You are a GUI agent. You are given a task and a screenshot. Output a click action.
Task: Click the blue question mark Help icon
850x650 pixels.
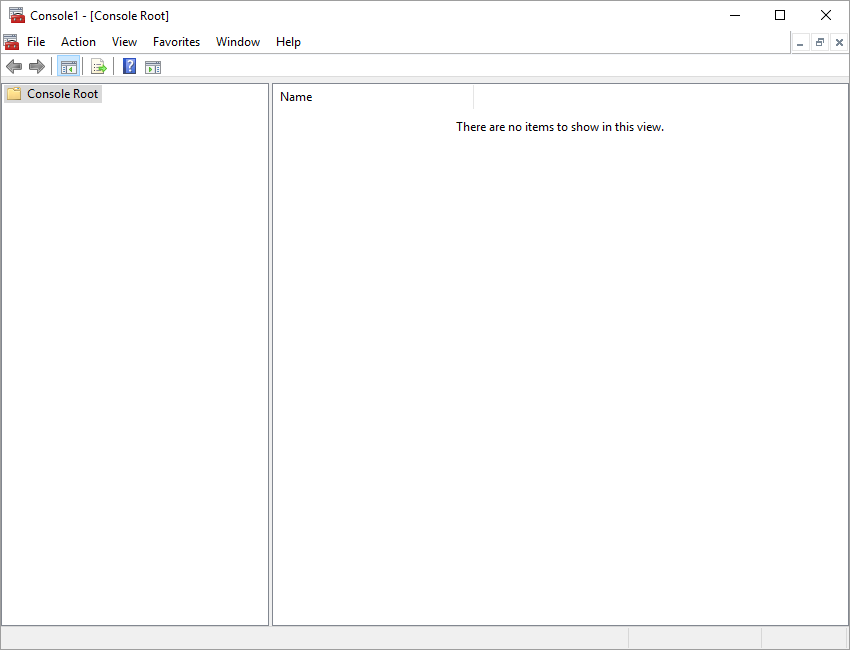point(129,67)
